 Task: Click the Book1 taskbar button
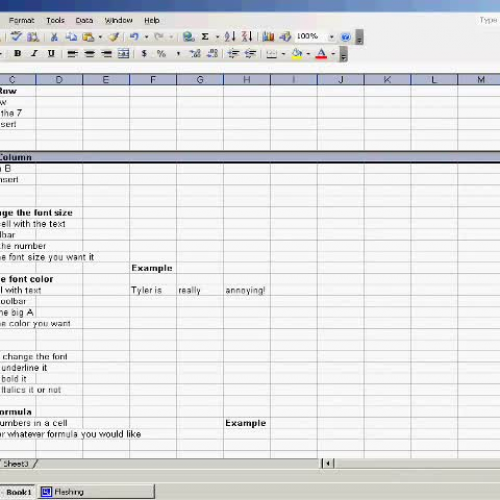tap(17, 492)
